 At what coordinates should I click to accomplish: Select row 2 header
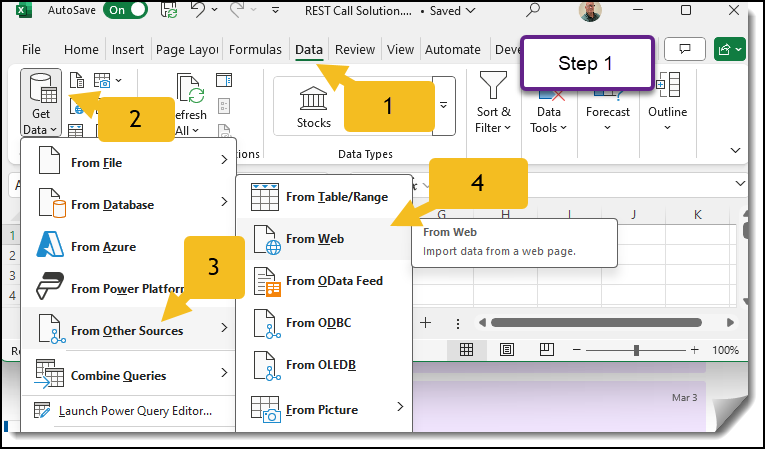(x=12, y=255)
